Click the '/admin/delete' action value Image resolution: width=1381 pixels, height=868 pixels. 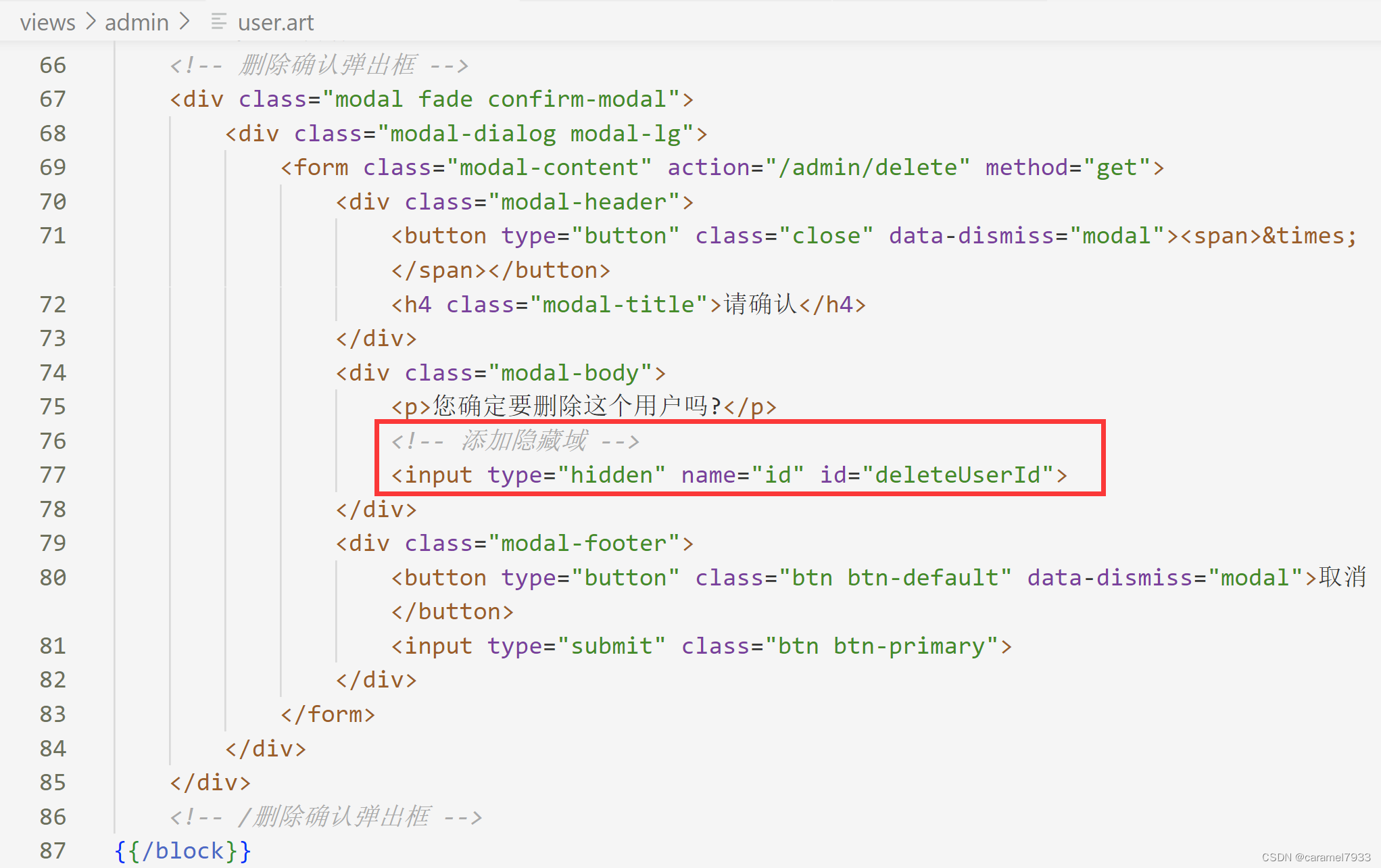pos(868,167)
